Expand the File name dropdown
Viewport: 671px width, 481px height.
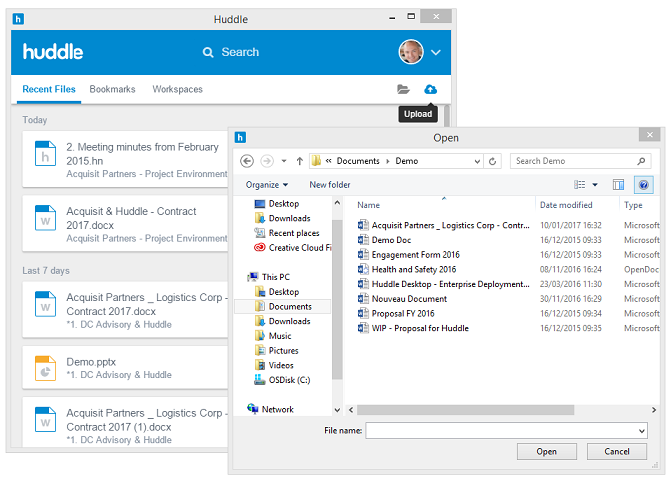pyautogui.click(x=641, y=431)
